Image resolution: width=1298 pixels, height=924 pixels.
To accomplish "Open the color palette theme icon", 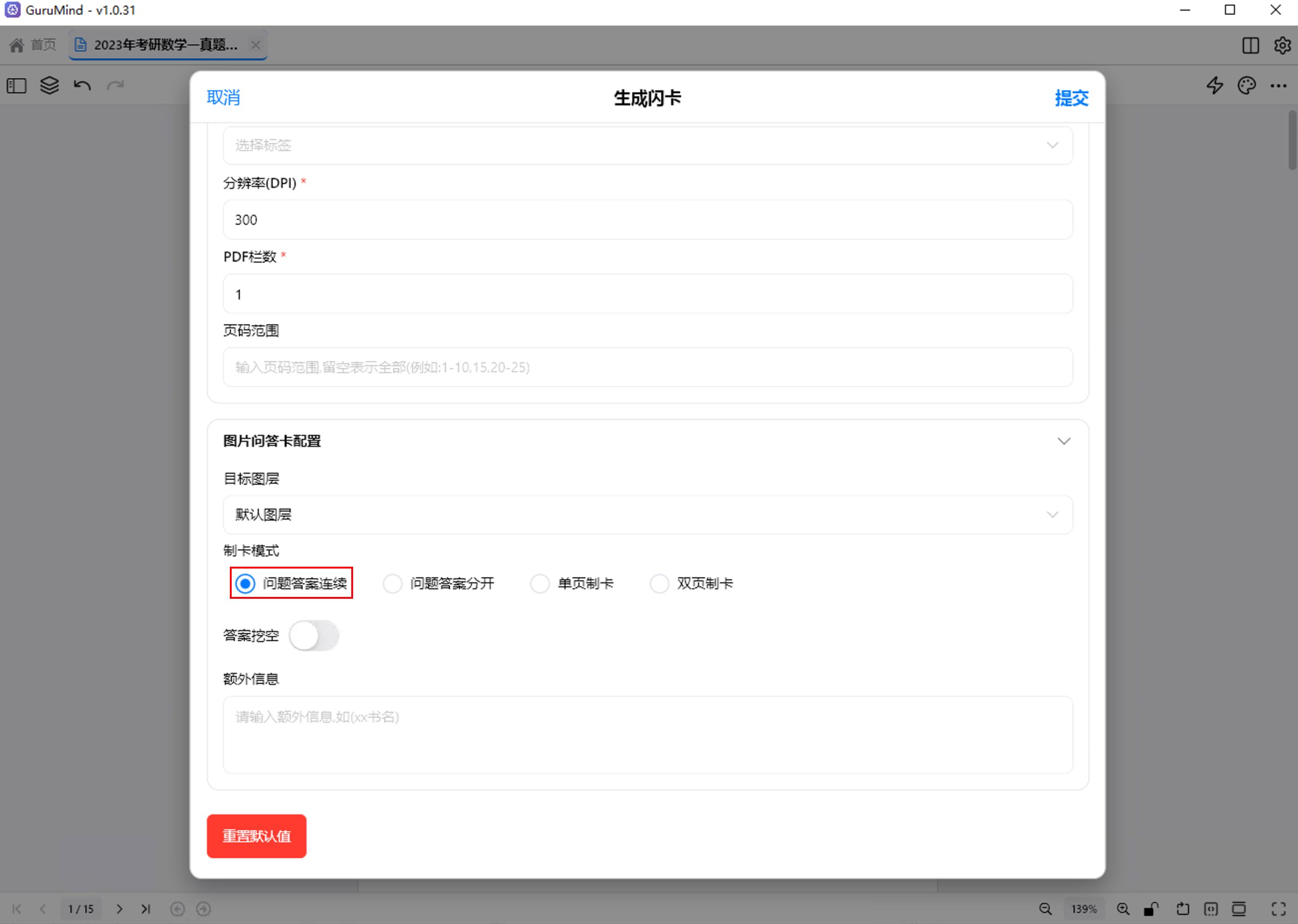I will coord(1247,86).
